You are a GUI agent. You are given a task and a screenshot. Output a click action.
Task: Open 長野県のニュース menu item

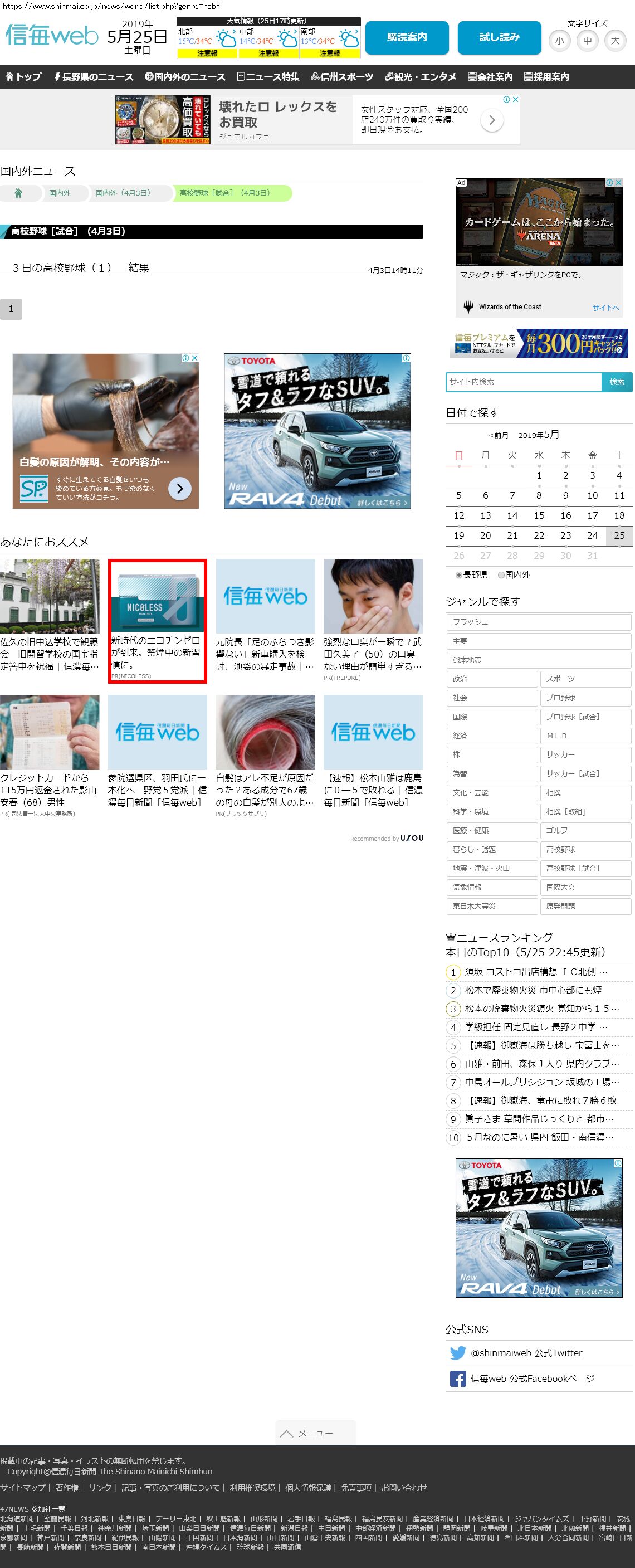coord(94,77)
